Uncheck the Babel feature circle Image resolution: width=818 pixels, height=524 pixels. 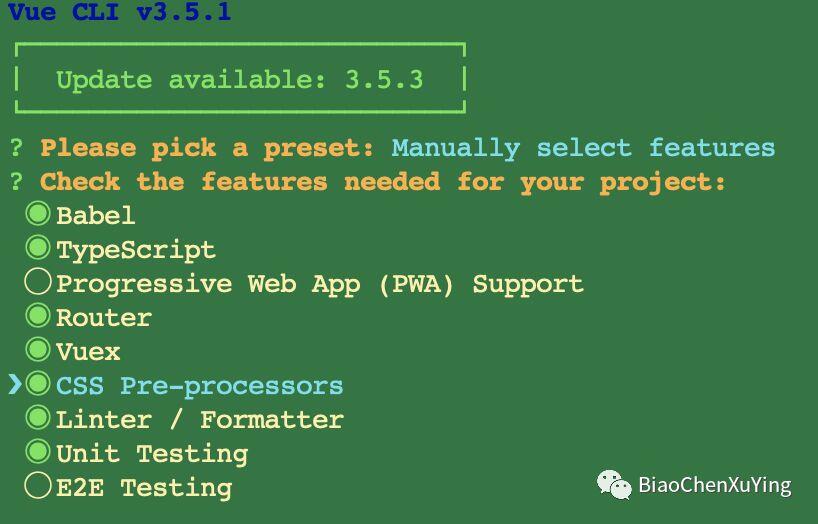[x=38, y=214]
